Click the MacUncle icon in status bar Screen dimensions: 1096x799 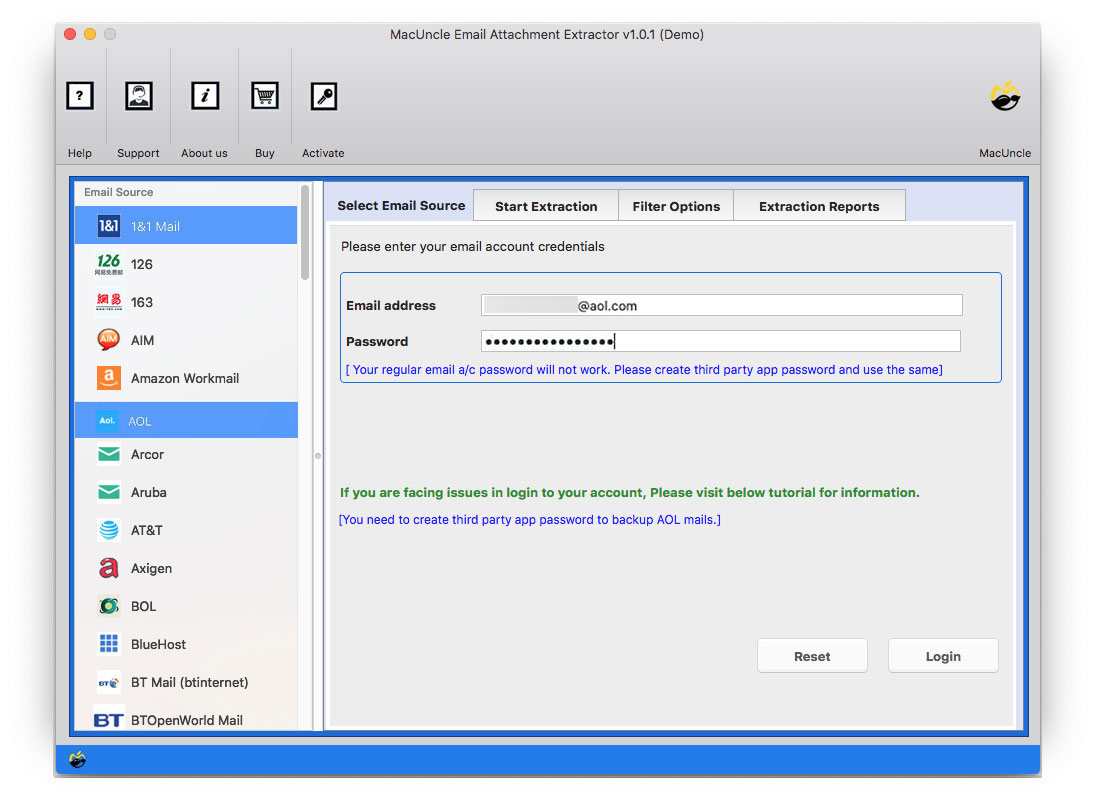(x=78, y=759)
